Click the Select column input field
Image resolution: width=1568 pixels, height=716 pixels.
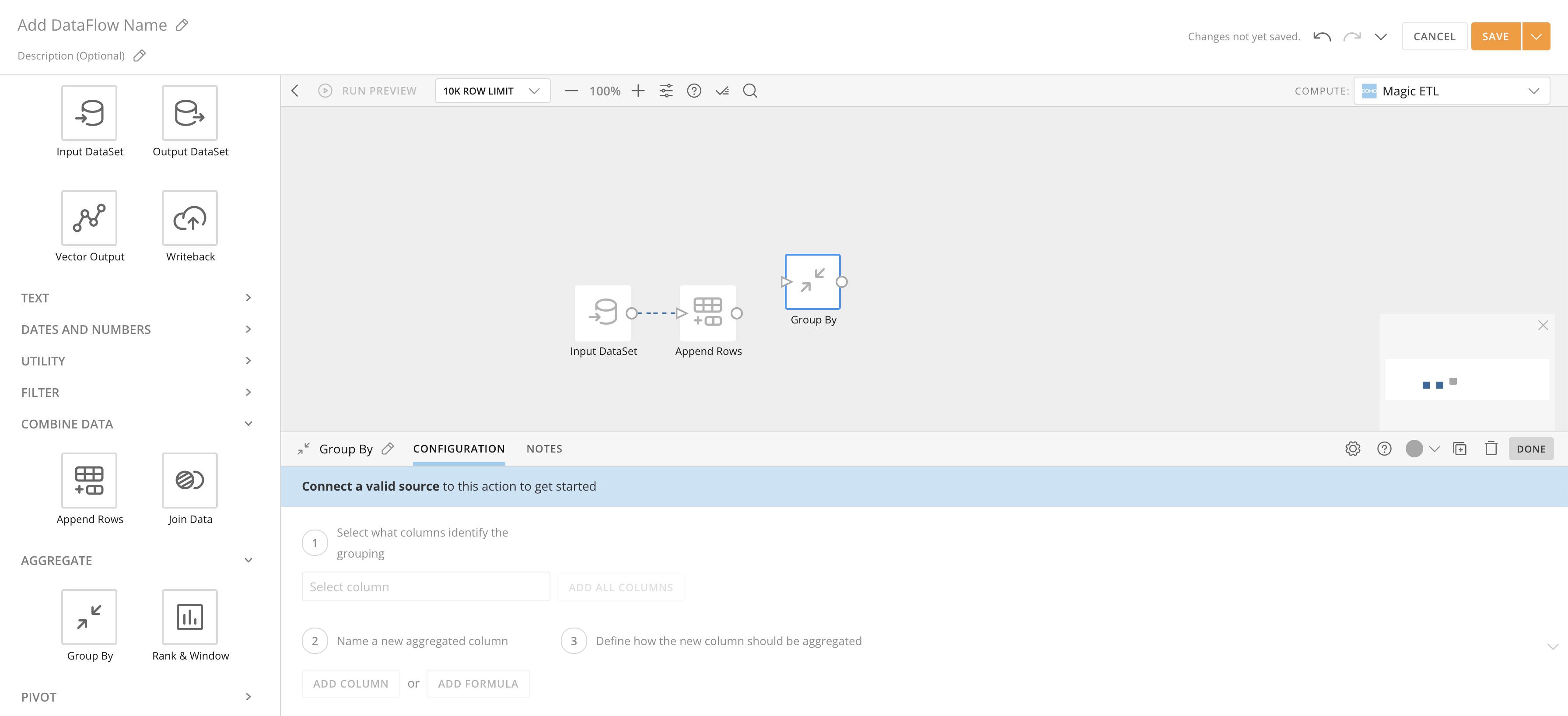point(425,586)
